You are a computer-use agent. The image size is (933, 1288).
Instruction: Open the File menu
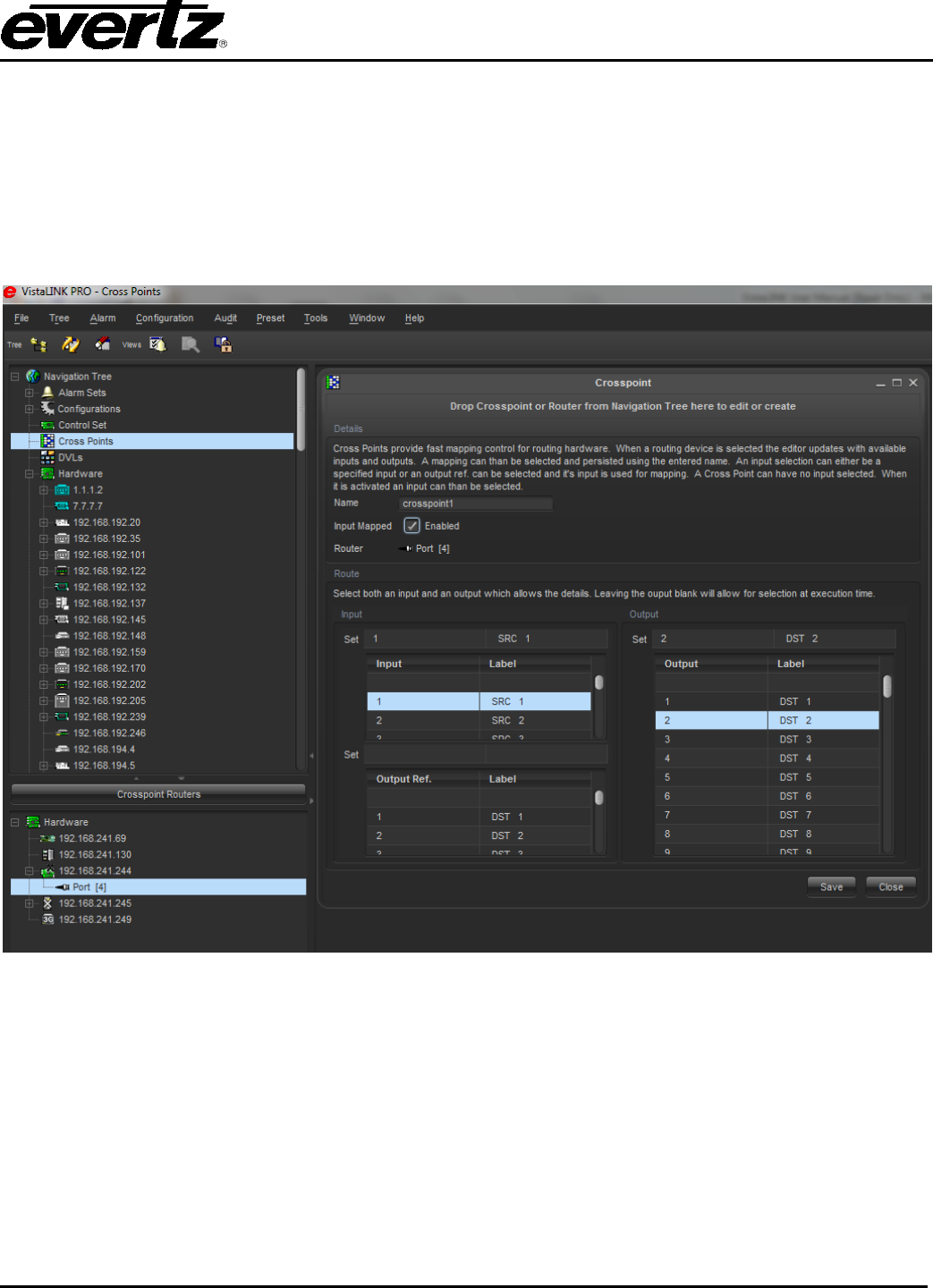(21, 318)
